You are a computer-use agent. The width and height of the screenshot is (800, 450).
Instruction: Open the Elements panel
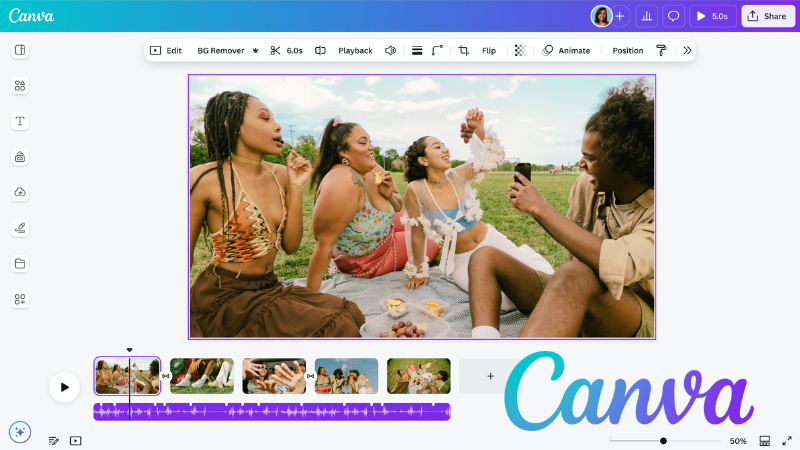coord(20,86)
